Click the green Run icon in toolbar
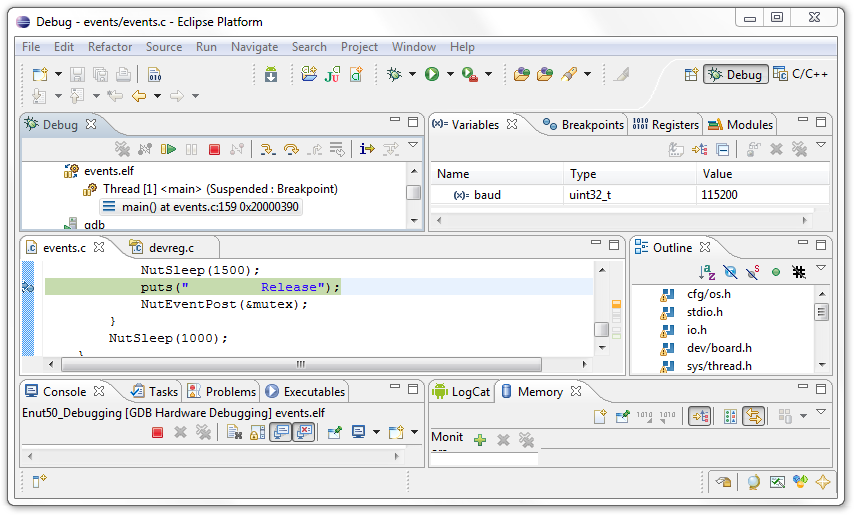This screenshot has width=854, height=515. (x=432, y=74)
